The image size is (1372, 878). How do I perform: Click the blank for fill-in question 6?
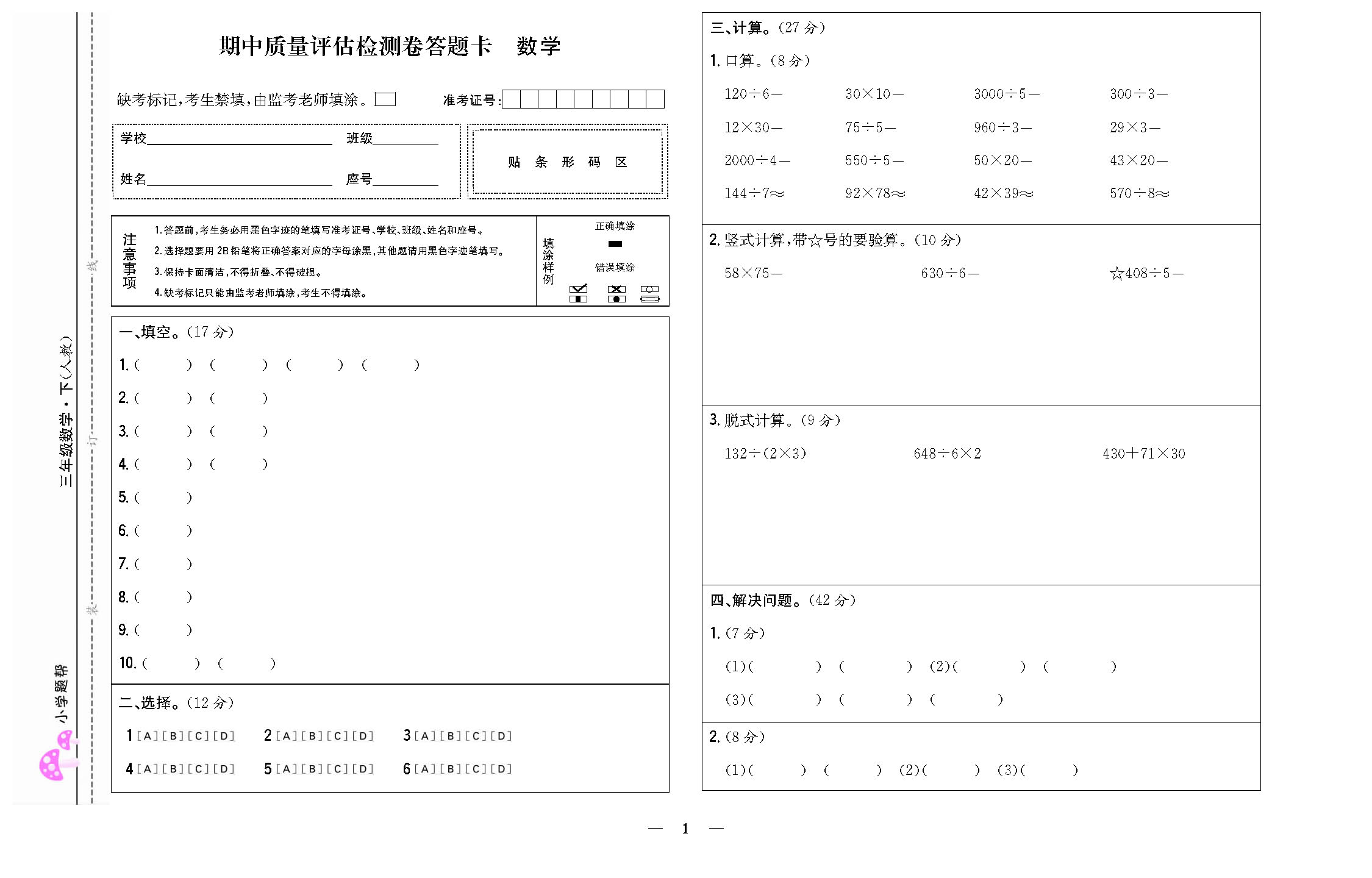(x=163, y=530)
